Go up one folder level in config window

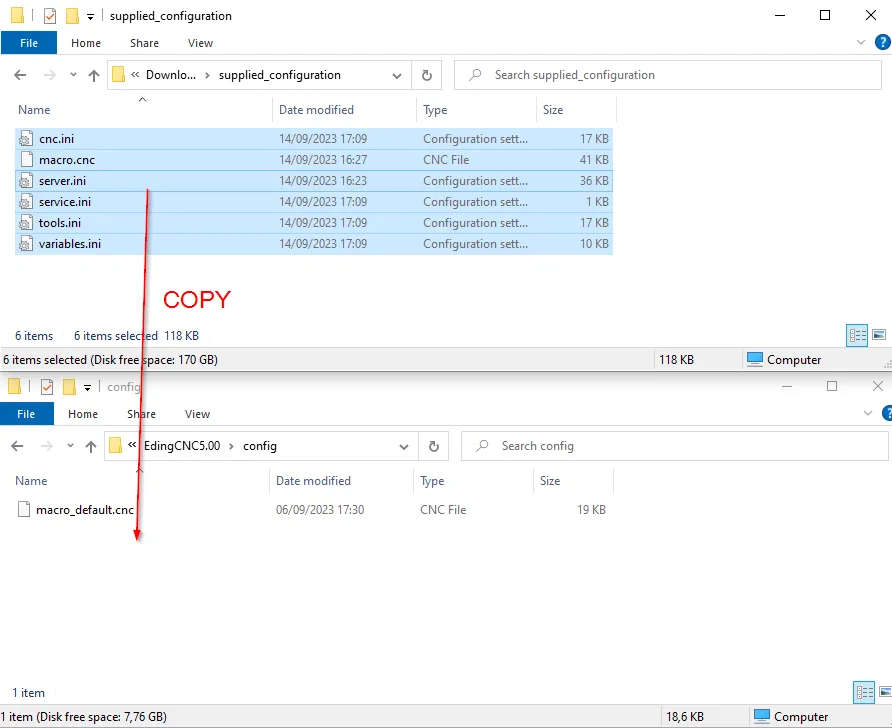[x=91, y=446]
